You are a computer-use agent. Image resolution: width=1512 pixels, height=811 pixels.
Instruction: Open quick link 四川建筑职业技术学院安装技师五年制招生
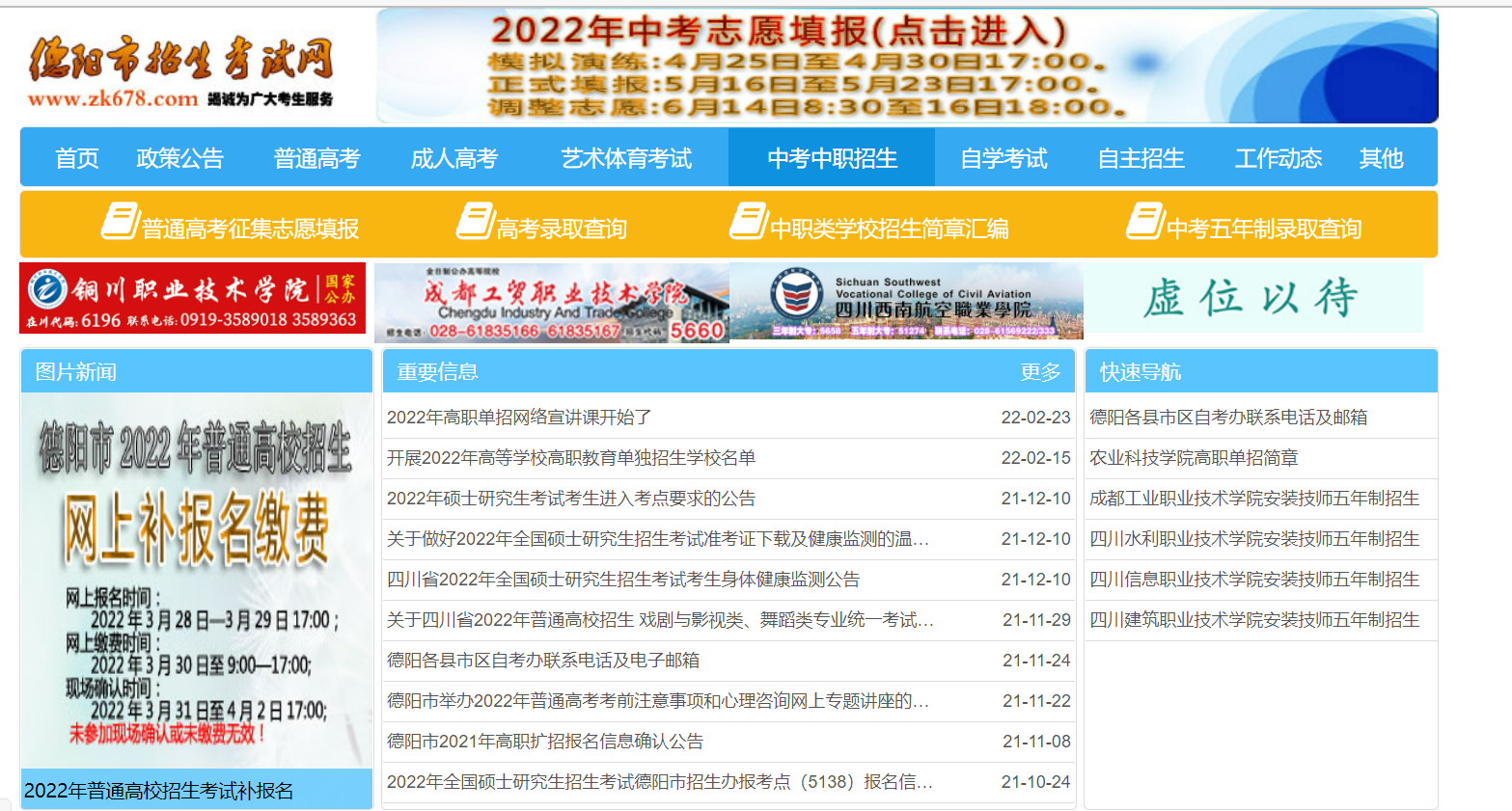[x=1254, y=620]
